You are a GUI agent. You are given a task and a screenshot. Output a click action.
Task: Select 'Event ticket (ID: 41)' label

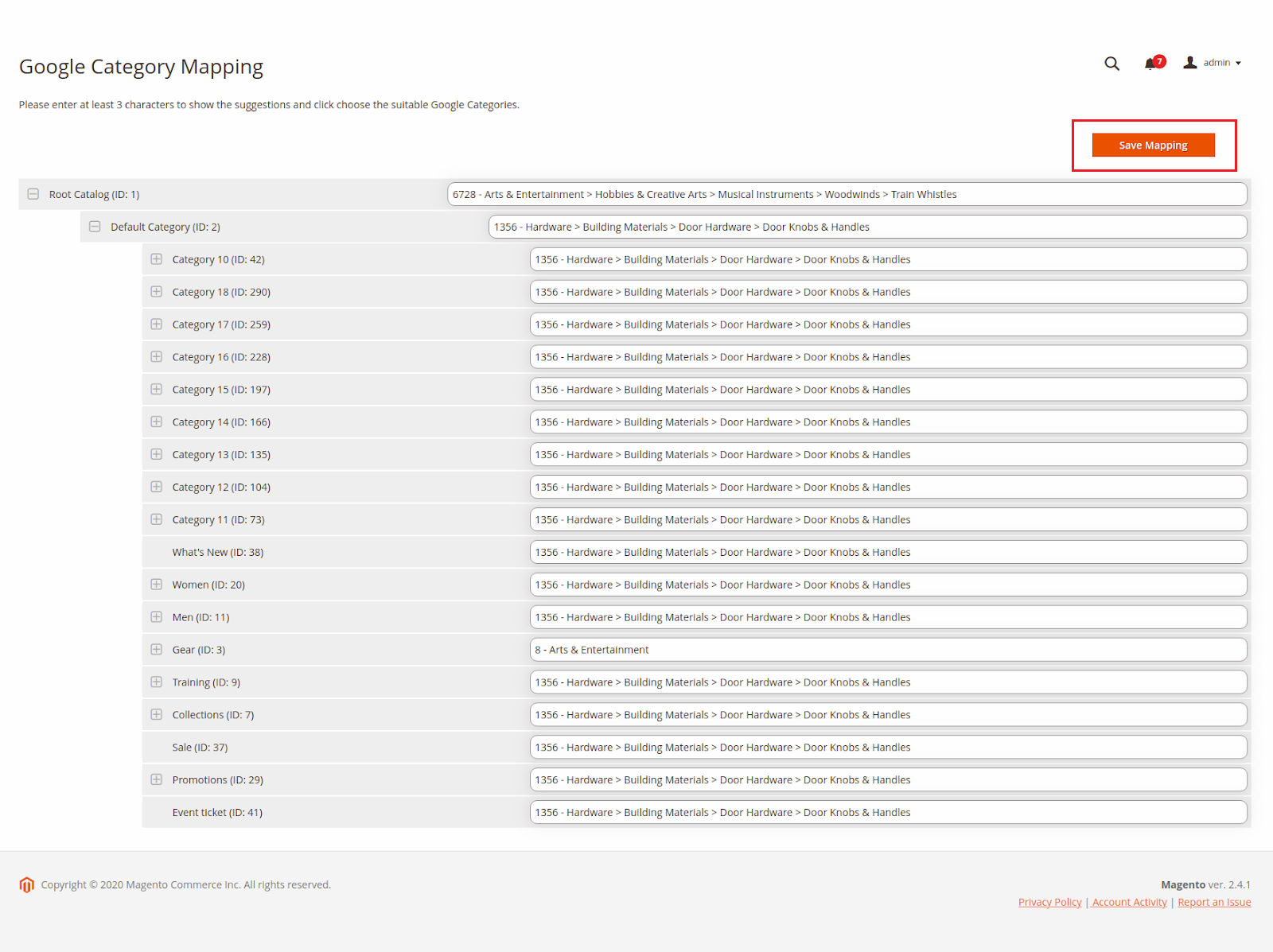(217, 812)
